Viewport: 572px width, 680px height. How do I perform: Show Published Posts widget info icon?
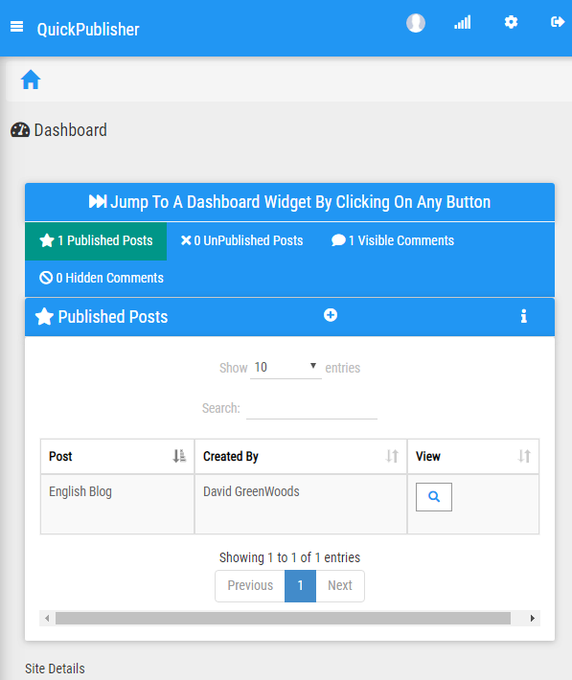click(524, 316)
